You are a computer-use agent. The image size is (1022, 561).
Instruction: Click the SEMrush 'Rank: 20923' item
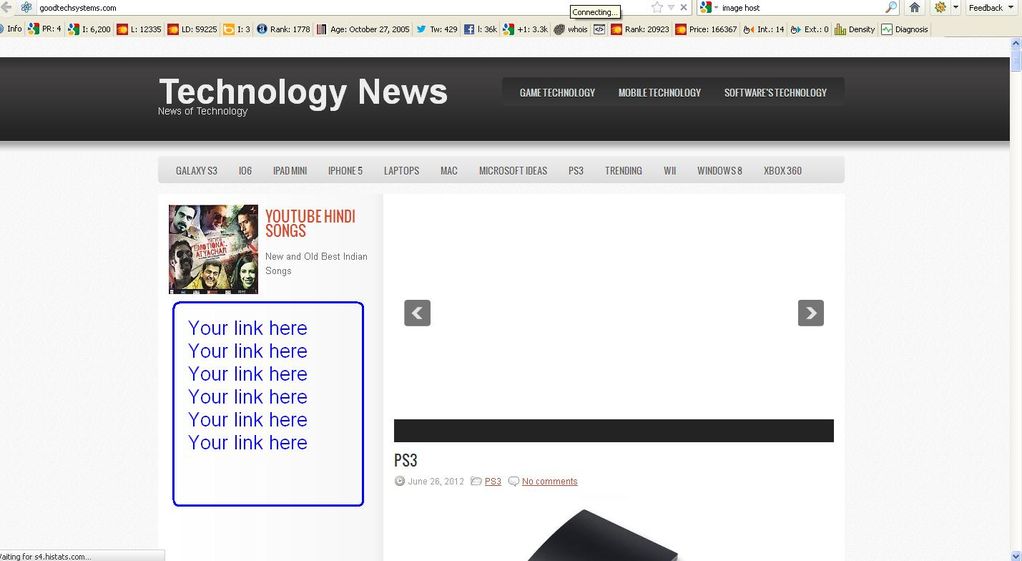pyautogui.click(x=640, y=29)
